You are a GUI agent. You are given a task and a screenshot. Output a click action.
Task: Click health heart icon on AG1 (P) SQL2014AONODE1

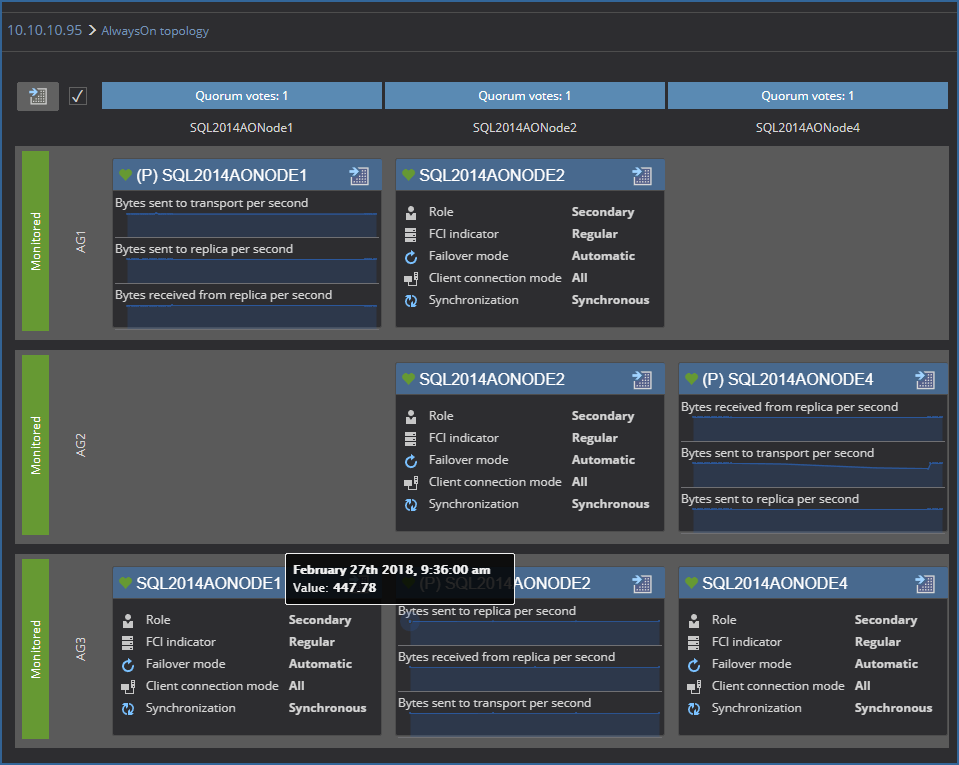coord(125,175)
